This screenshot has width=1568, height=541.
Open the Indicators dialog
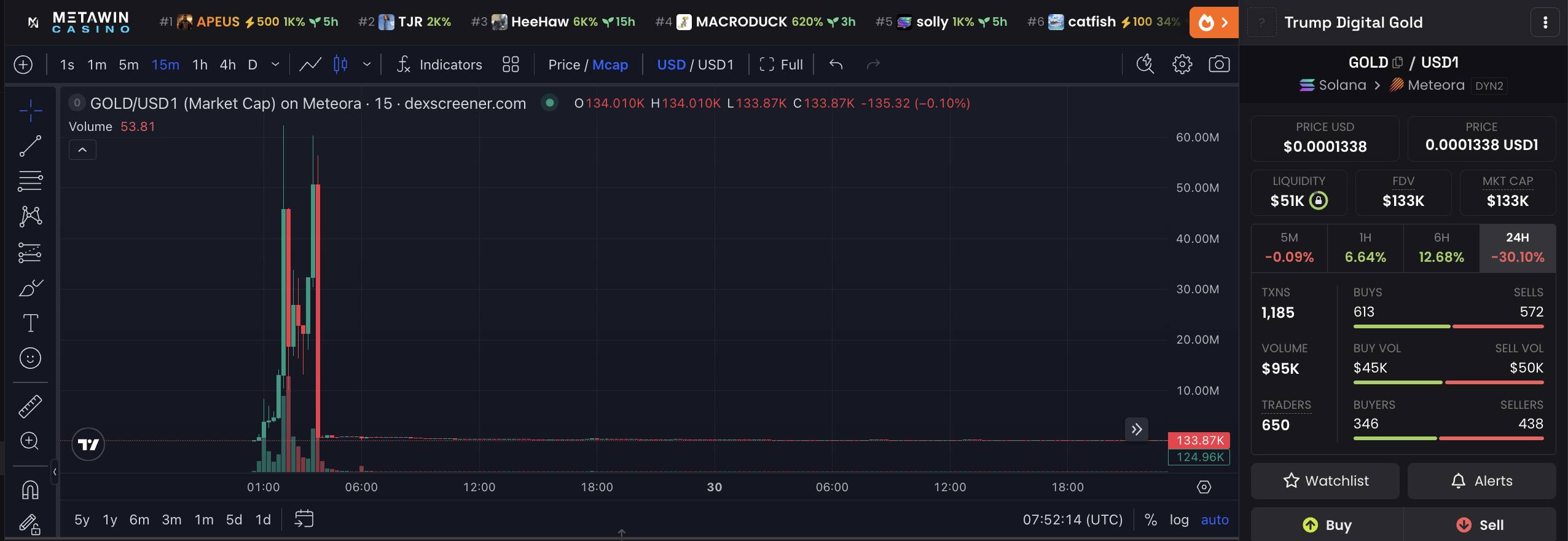click(x=439, y=65)
